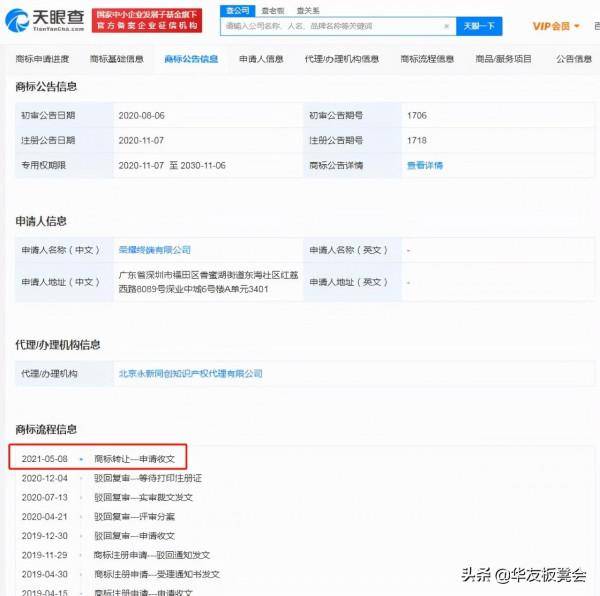Image resolution: width=600 pixels, height=596 pixels.
Task: Select the 2020-07-13 实审裁文发文 entry
Action: point(107,497)
